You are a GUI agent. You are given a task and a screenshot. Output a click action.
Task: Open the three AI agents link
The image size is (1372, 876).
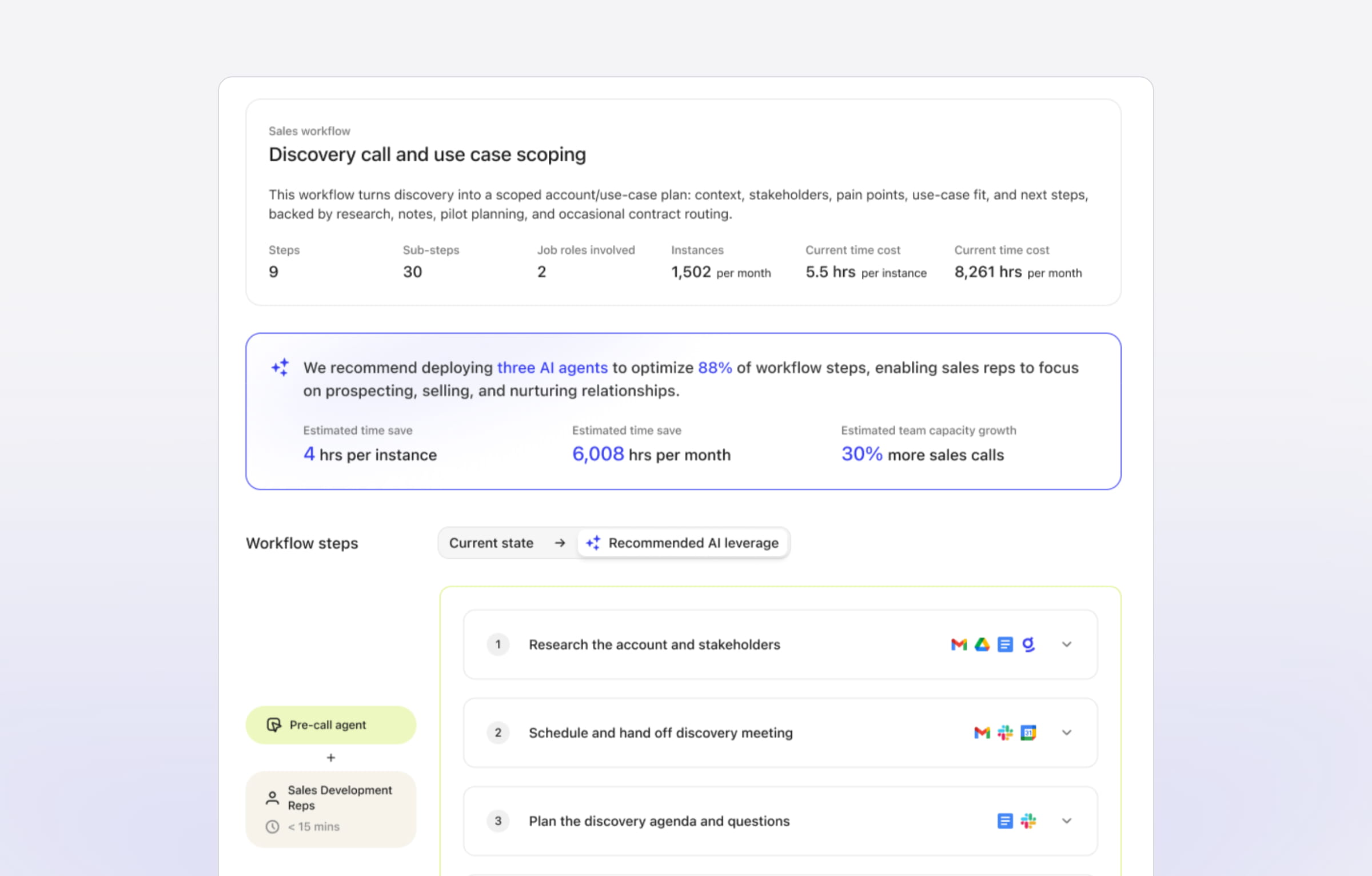[x=552, y=368]
